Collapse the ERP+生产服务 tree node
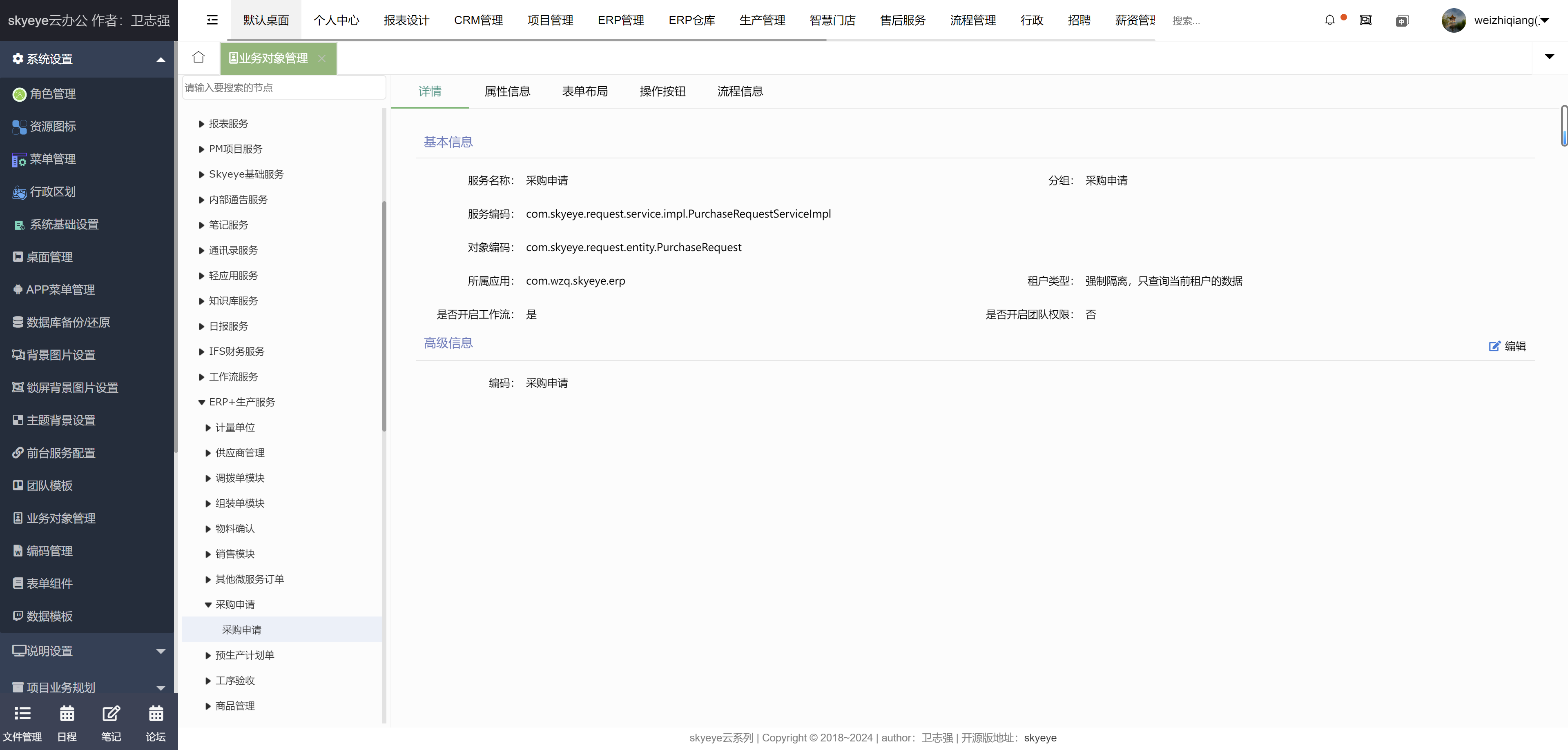This screenshot has height=750, width=1568. pyautogui.click(x=201, y=402)
